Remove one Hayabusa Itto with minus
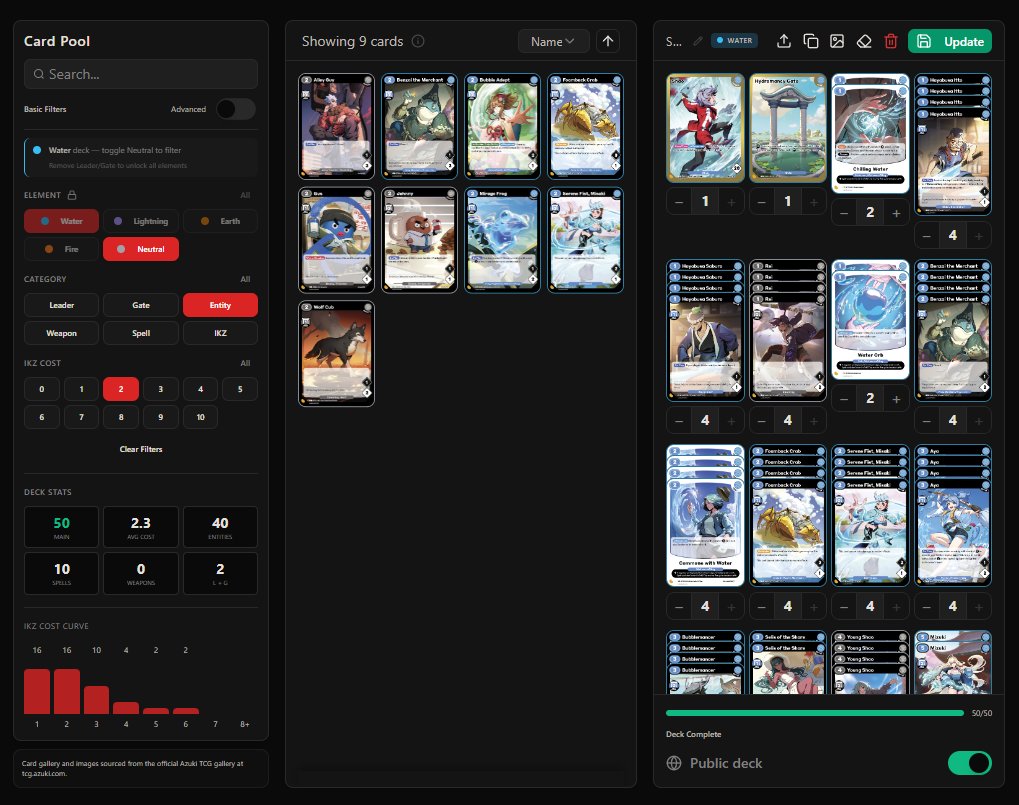 click(927, 235)
